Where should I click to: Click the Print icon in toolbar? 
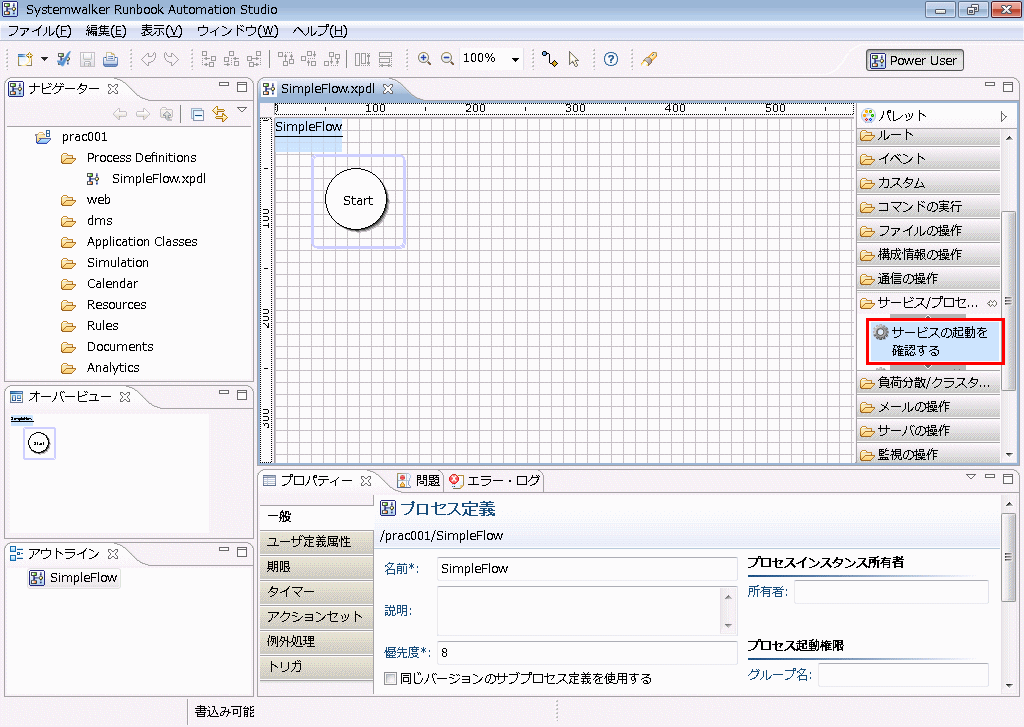coord(110,59)
